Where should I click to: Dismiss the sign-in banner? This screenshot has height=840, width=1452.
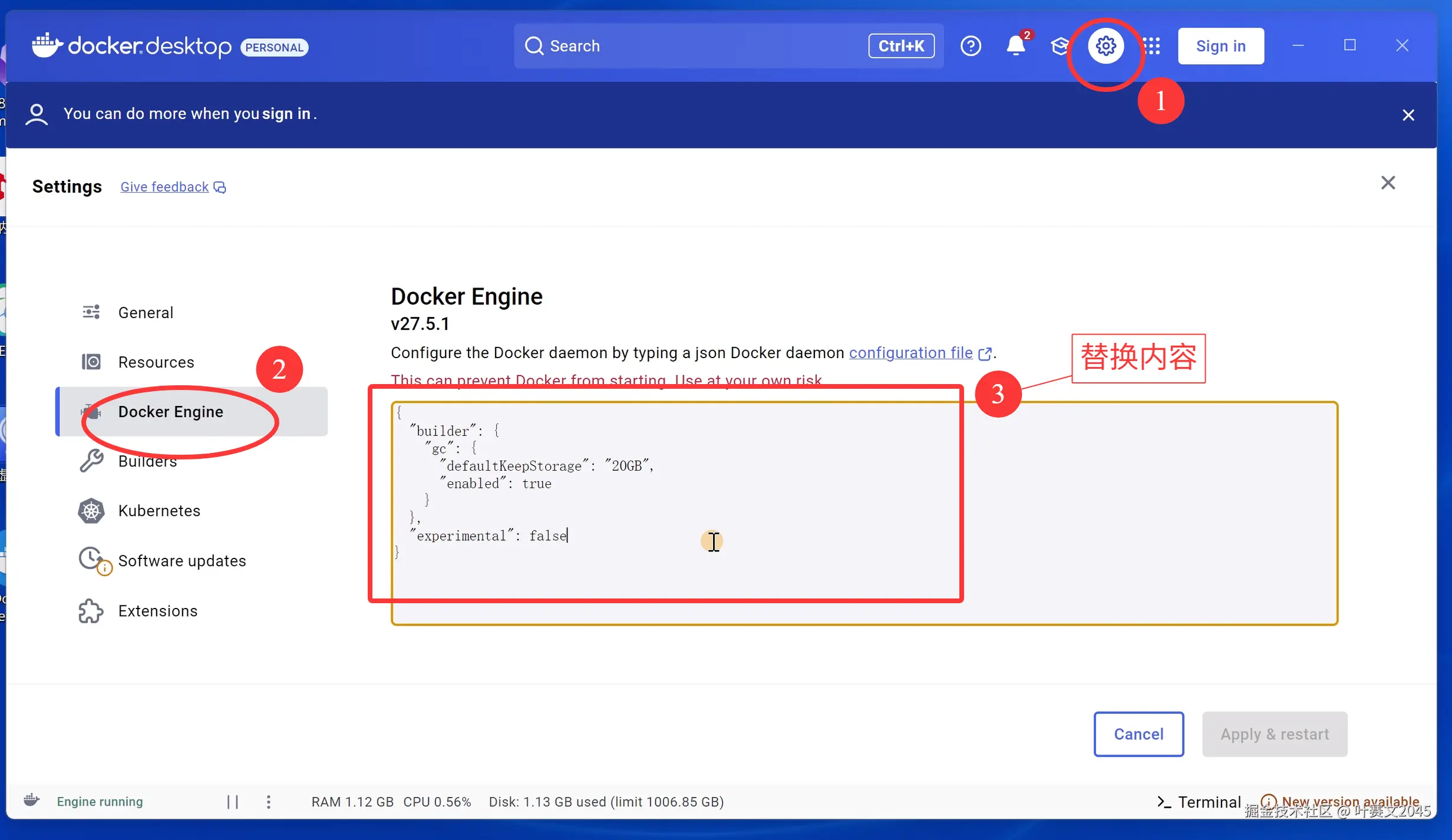click(1408, 115)
